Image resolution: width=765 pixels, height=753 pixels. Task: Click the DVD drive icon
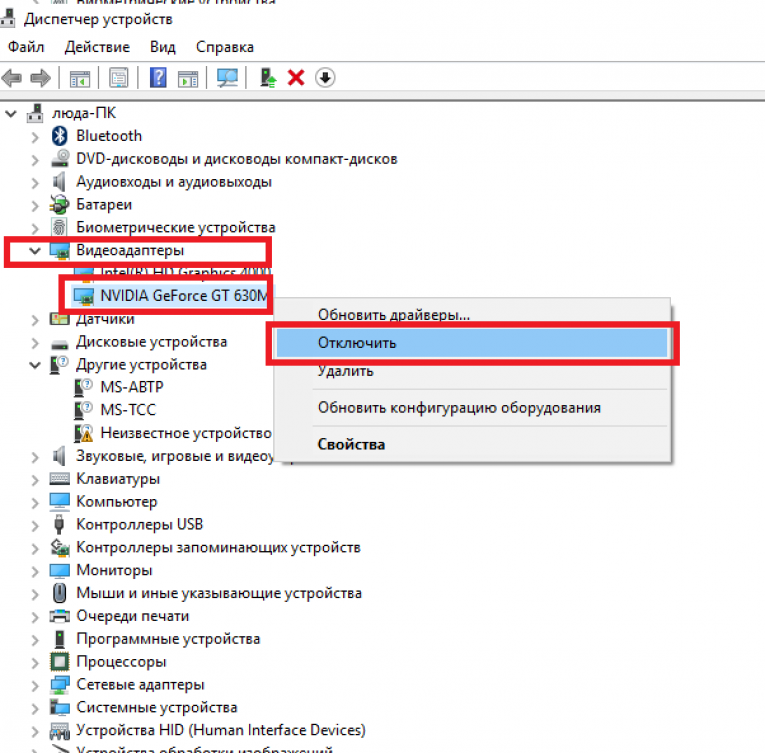tap(60, 159)
